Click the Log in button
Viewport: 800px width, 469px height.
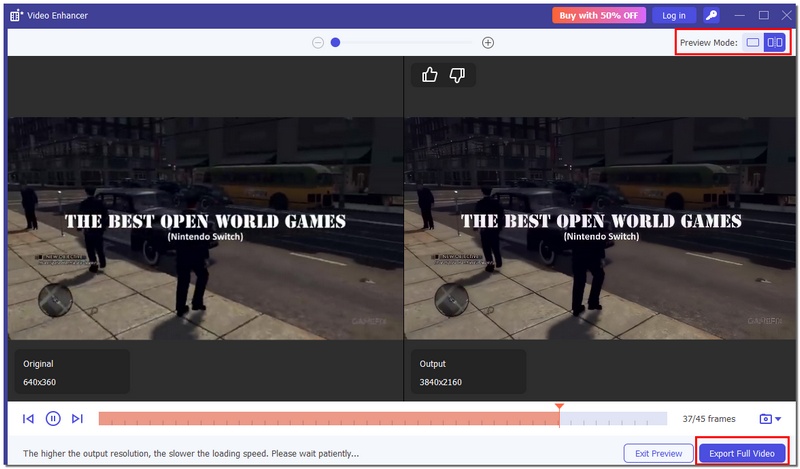pyautogui.click(x=673, y=15)
